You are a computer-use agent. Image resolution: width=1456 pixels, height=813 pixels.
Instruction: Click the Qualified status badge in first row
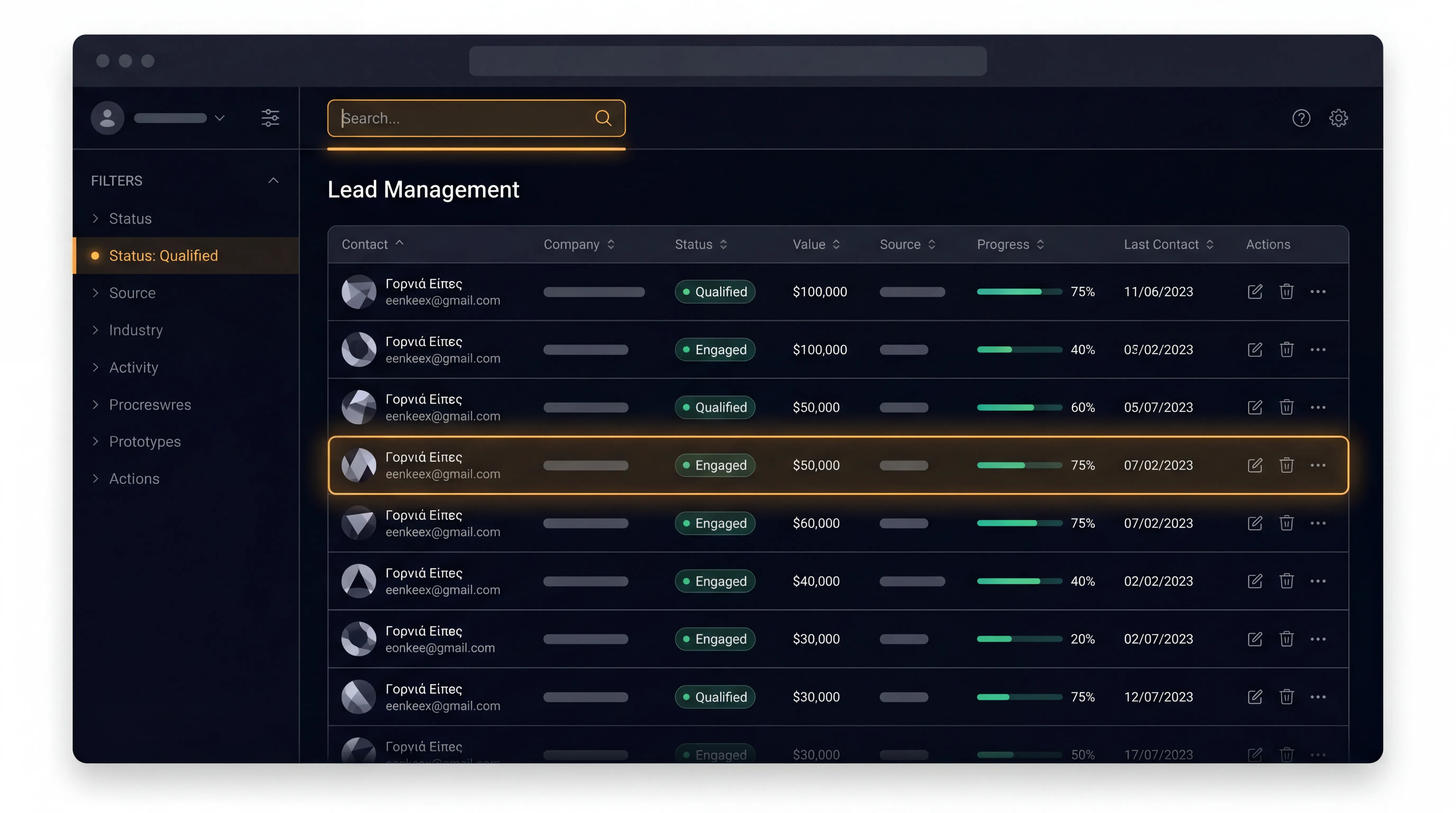(715, 292)
